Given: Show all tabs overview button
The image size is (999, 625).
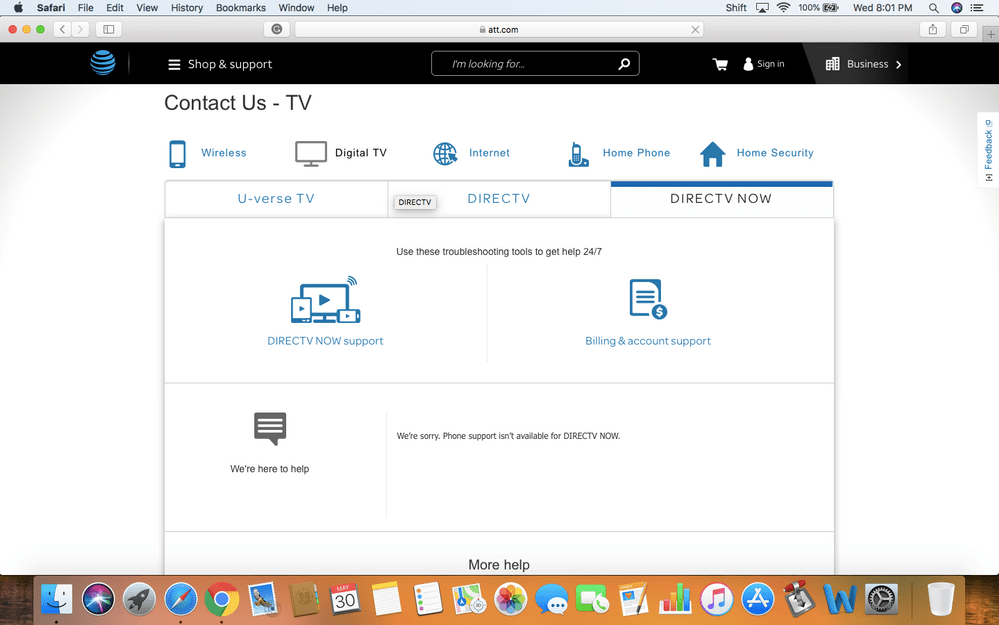Looking at the screenshot, I should tap(965, 29).
